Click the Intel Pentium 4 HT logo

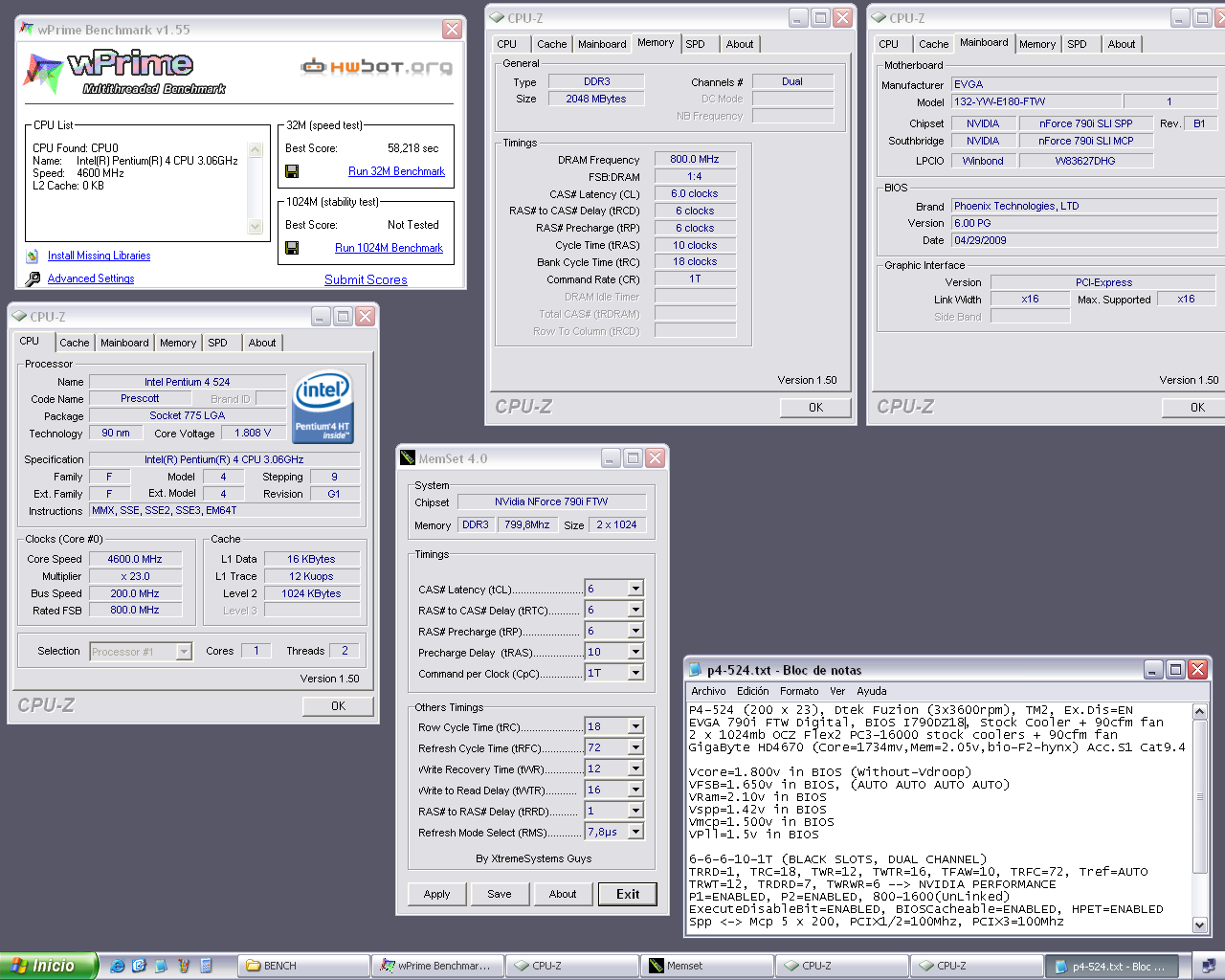point(323,408)
